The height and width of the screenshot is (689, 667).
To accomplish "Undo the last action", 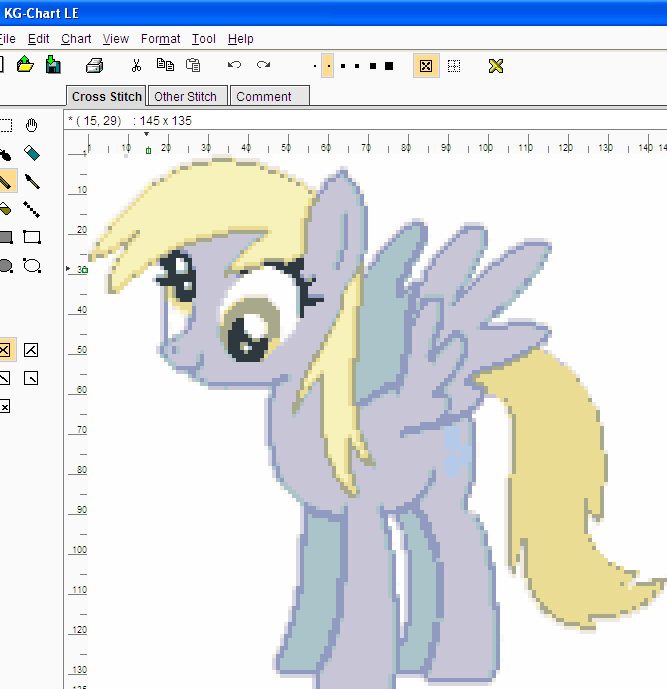I will point(234,65).
